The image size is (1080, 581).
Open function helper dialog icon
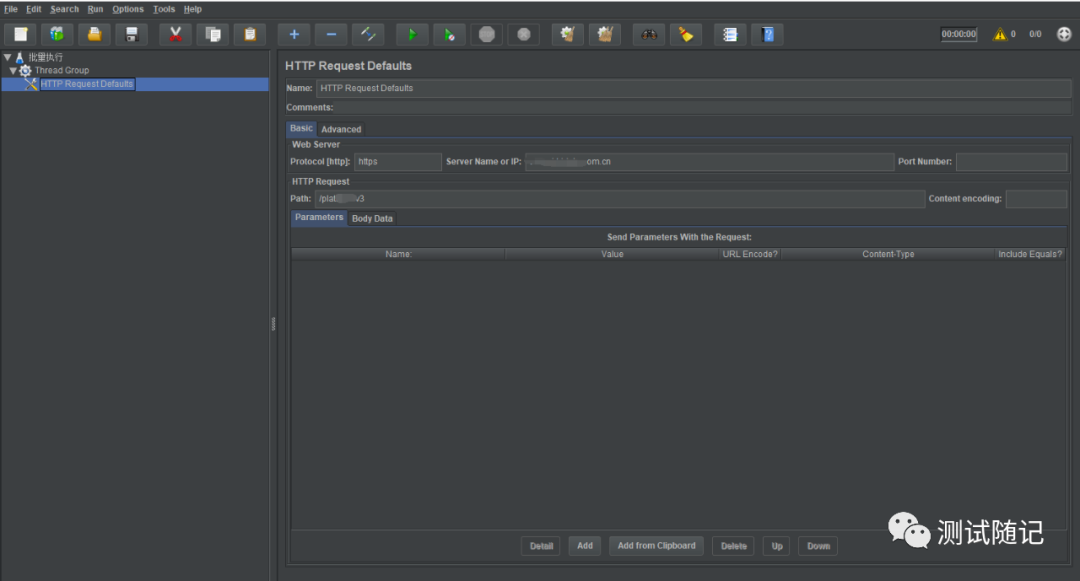click(x=731, y=34)
